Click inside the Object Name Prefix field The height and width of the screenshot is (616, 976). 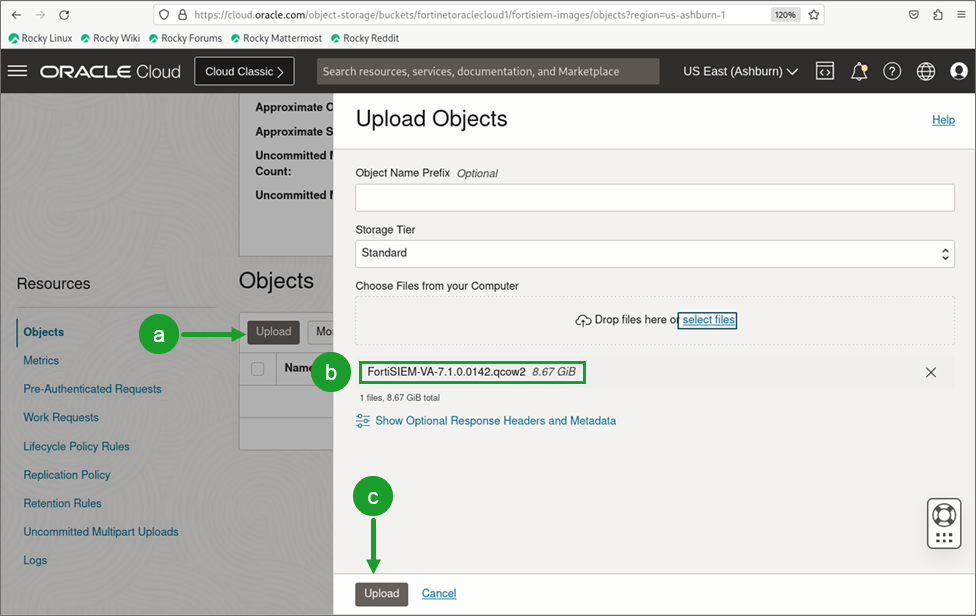(x=654, y=197)
